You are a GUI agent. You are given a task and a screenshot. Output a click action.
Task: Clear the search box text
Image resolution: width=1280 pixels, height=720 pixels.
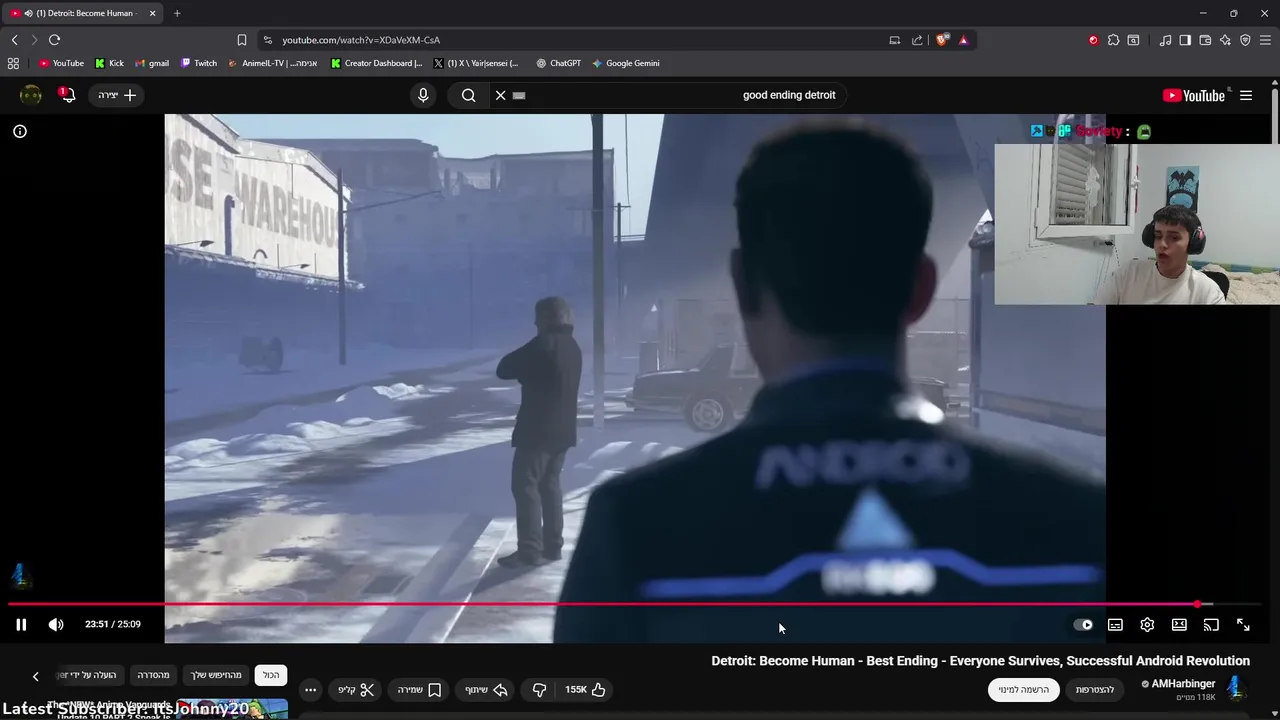[501, 95]
